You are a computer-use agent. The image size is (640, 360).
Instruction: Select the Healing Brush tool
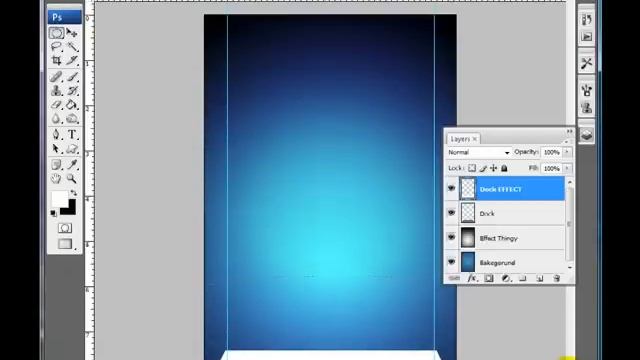click(56, 77)
